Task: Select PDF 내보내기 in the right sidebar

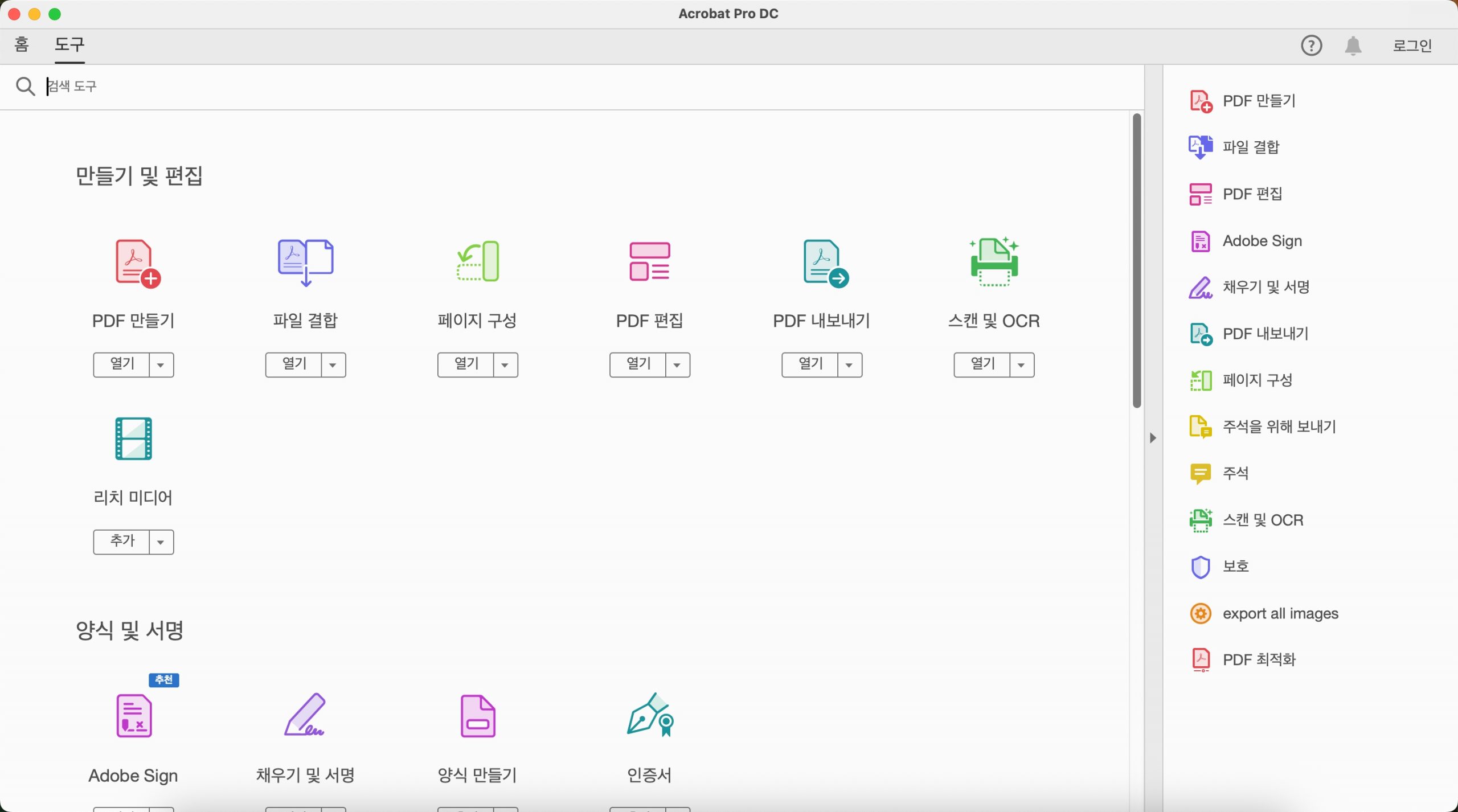Action: pos(1248,334)
